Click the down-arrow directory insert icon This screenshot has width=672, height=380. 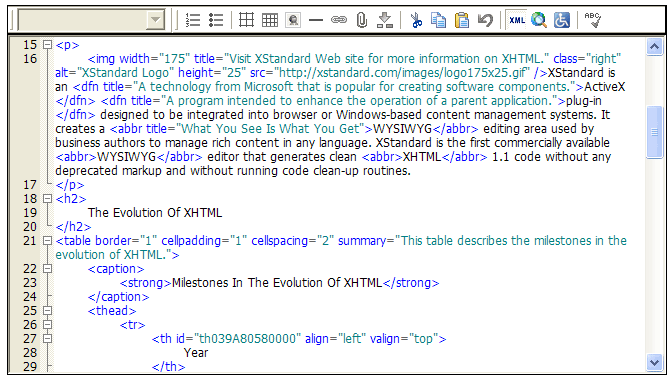click(385, 20)
